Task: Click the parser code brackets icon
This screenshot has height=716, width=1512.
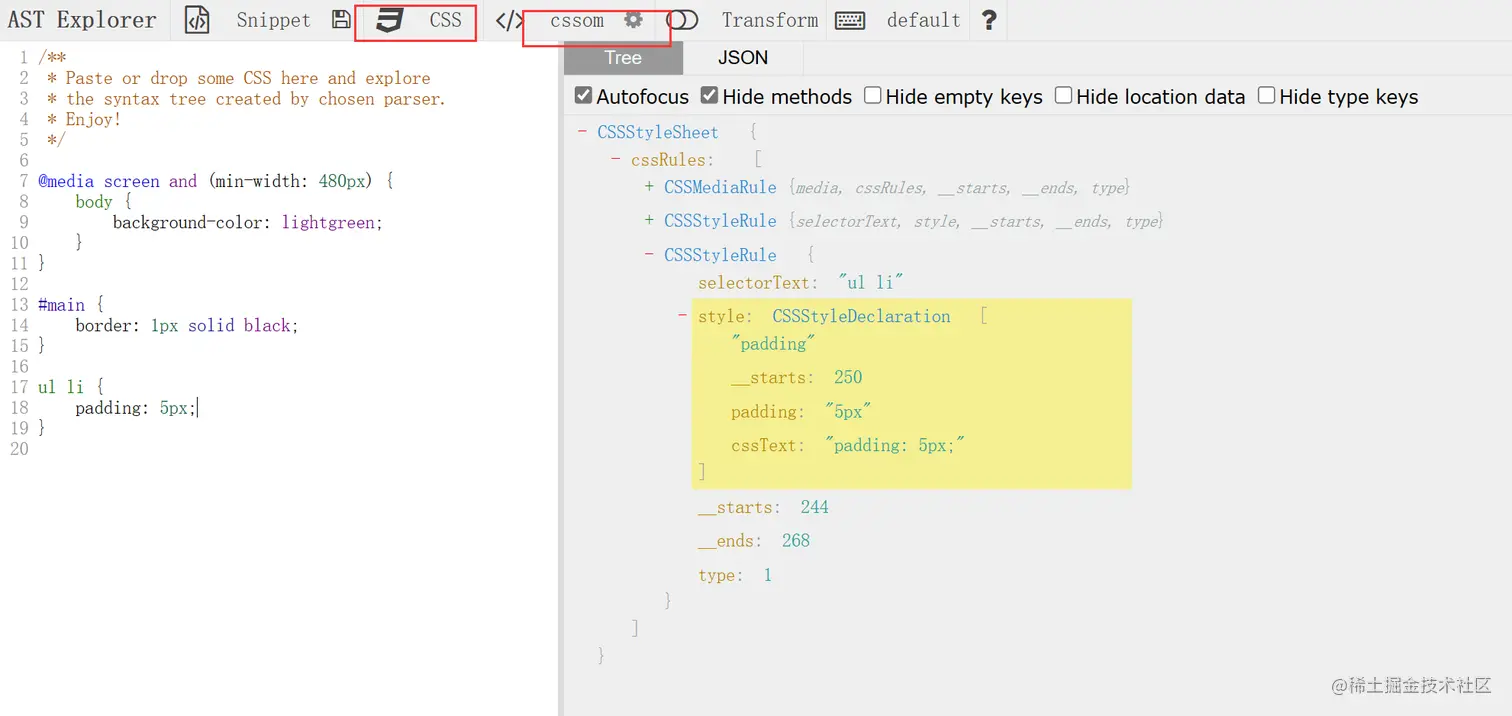Action: [x=510, y=20]
